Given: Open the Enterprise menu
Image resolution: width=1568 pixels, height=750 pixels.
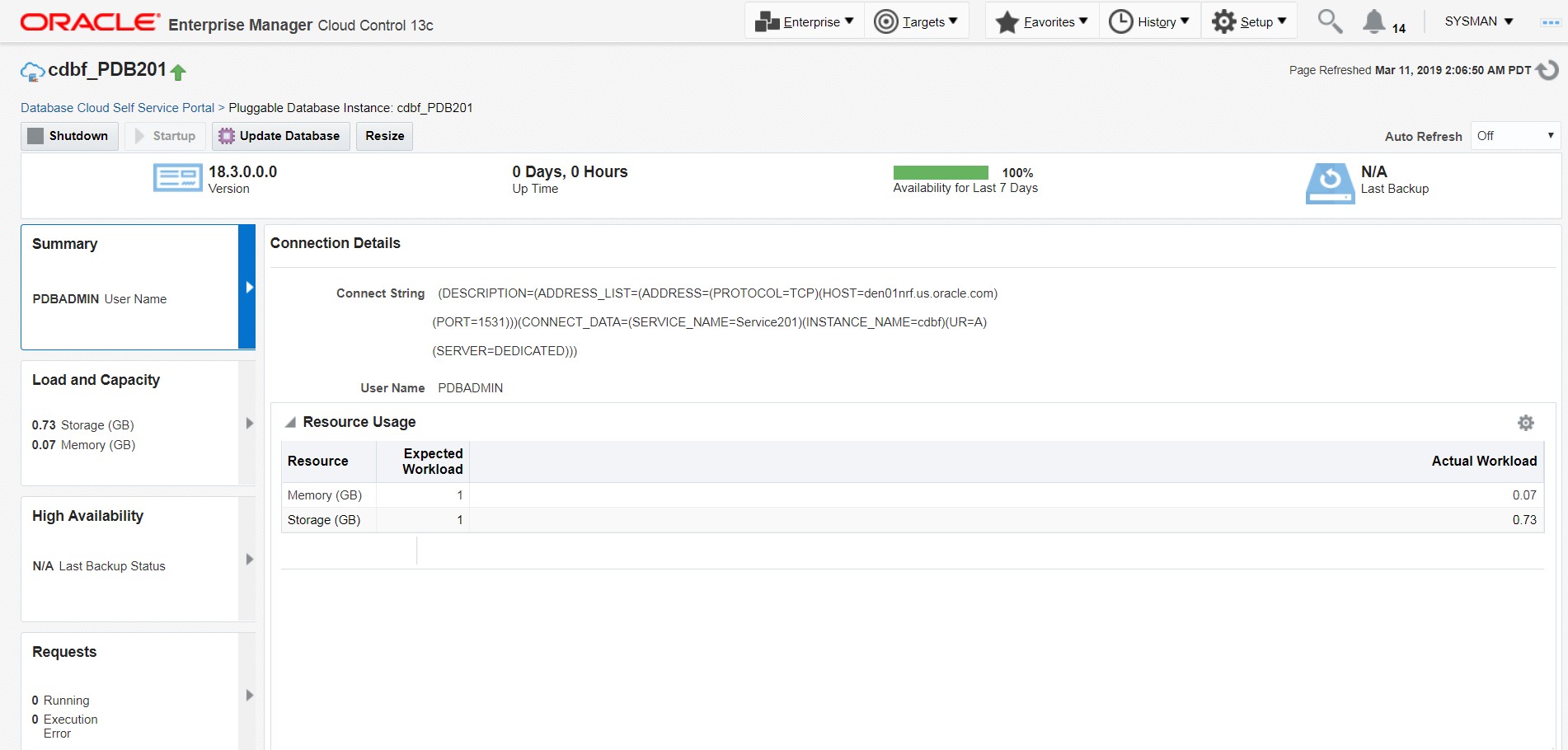Looking at the screenshot, I should tap(805, 21).
